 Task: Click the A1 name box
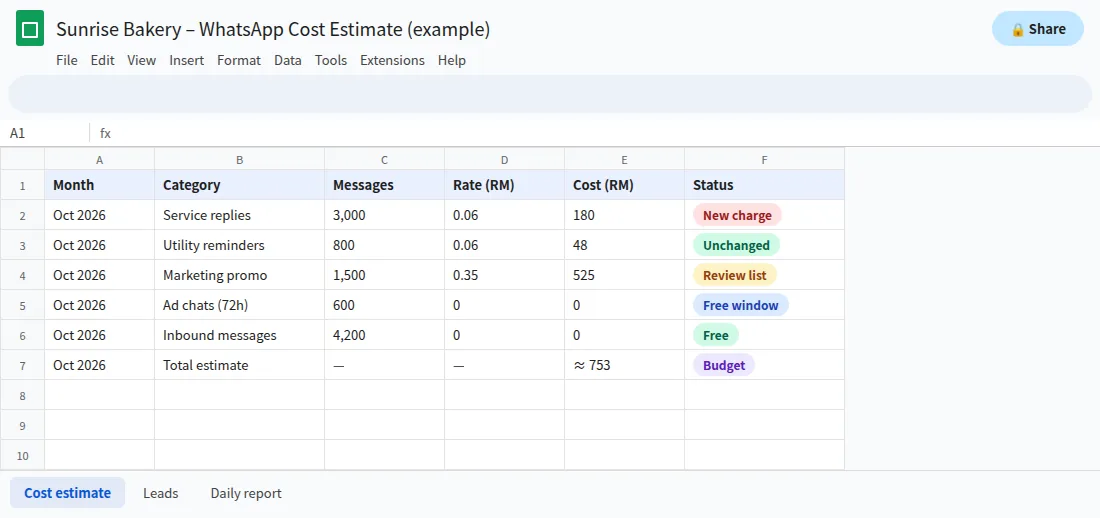45,133
